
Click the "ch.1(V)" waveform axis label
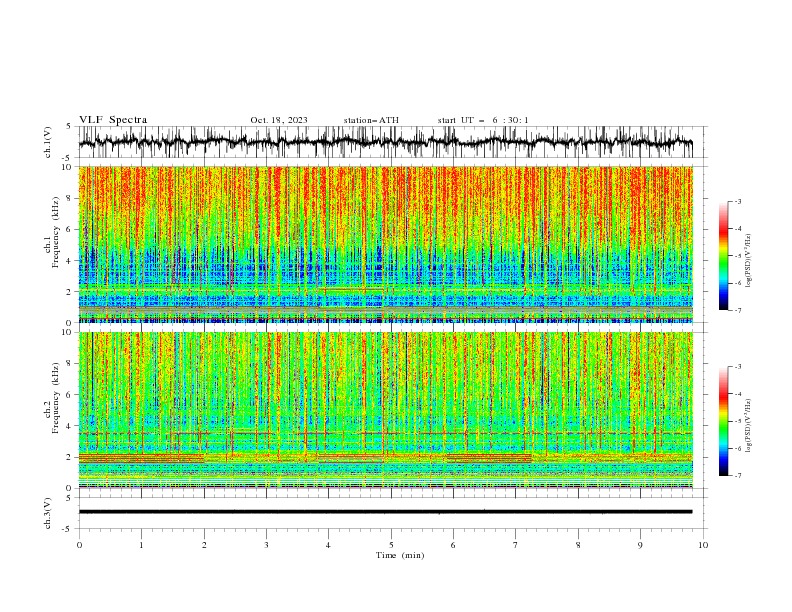(x=48, y=142)
